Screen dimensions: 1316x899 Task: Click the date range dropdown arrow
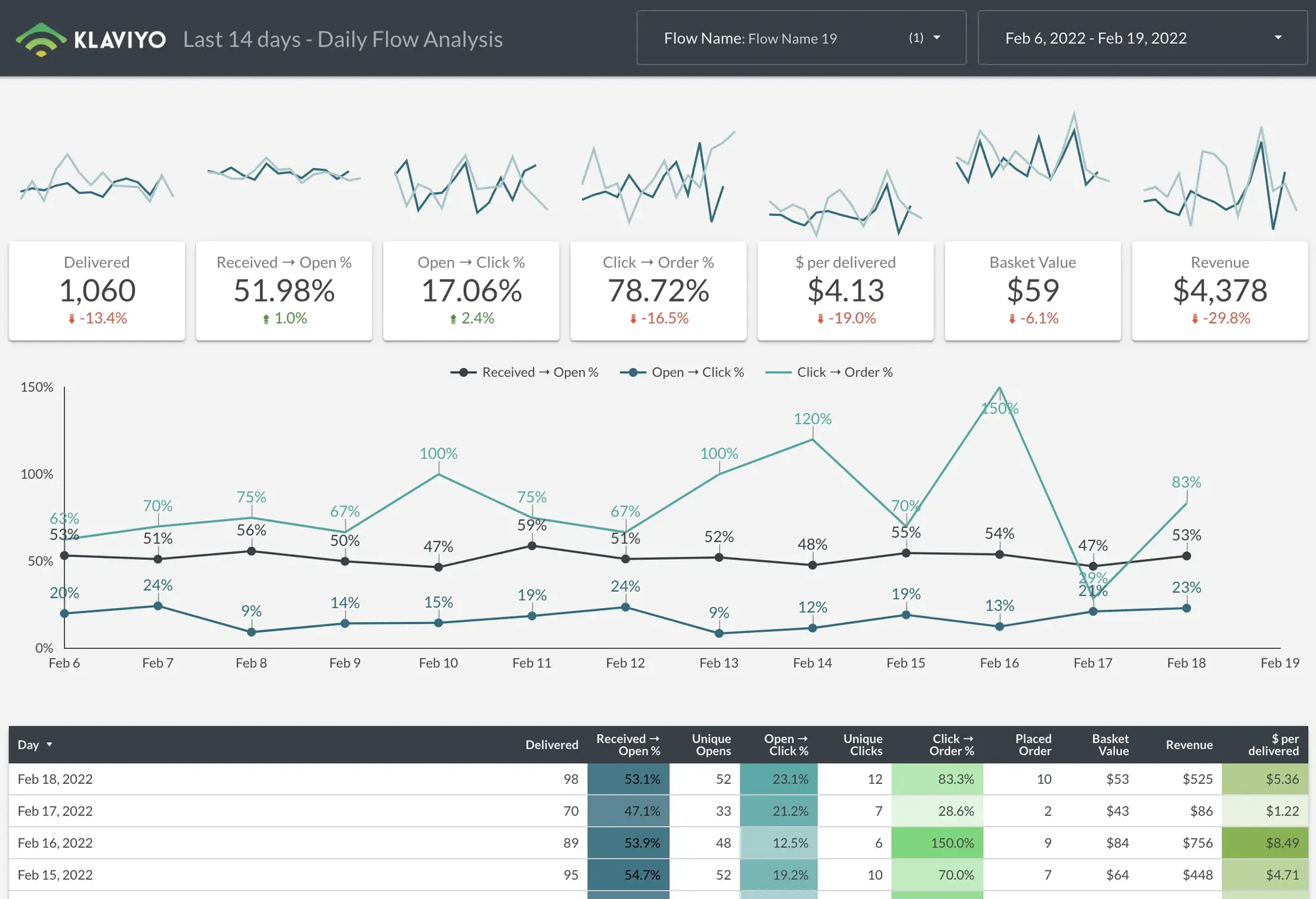(1278, 38)
